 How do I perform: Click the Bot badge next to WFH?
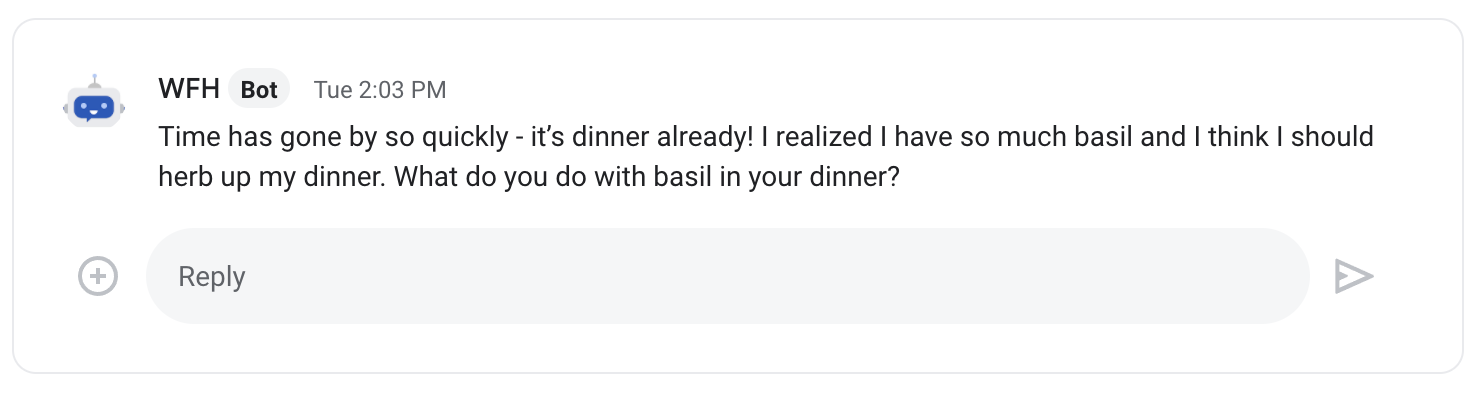[x=259, y=90]
